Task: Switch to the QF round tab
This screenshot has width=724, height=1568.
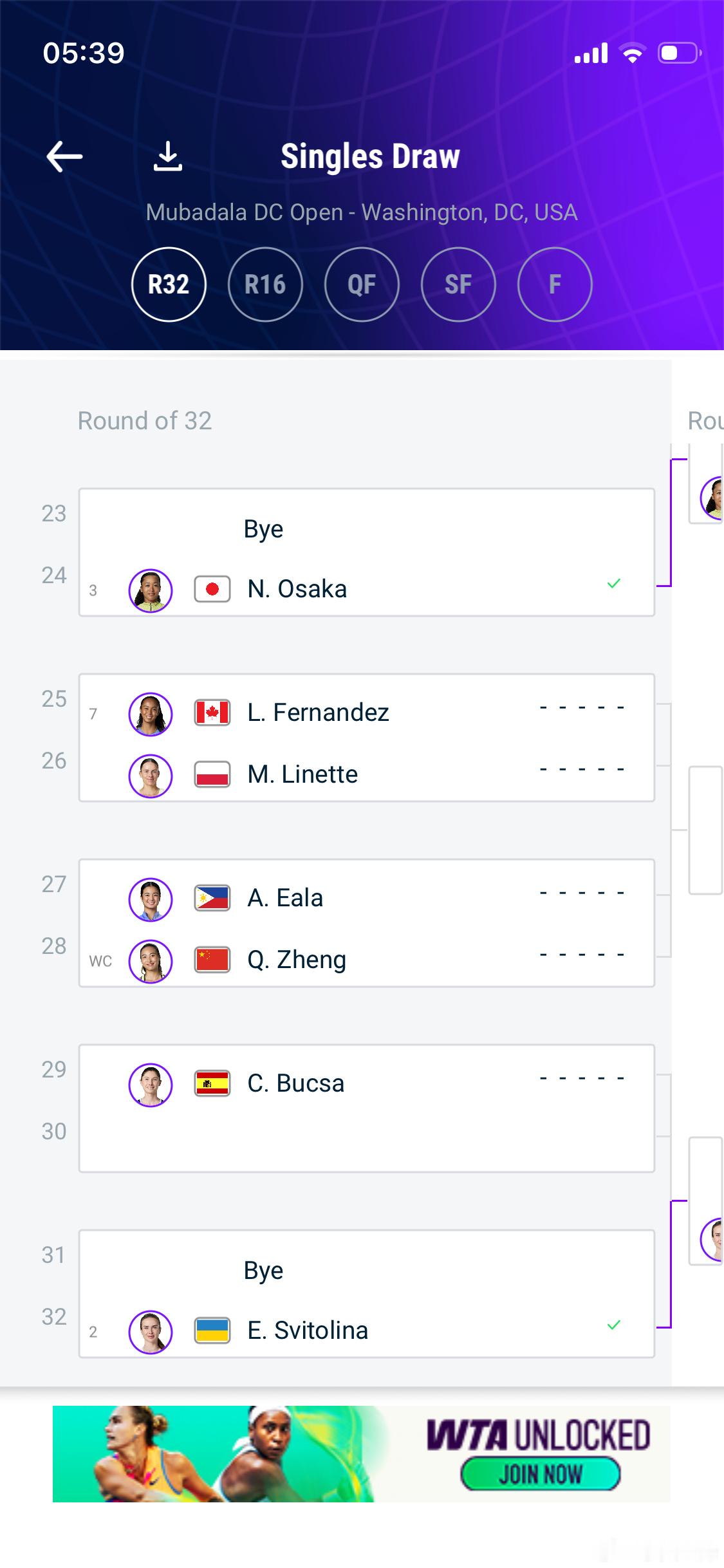Action: point(362,285)
